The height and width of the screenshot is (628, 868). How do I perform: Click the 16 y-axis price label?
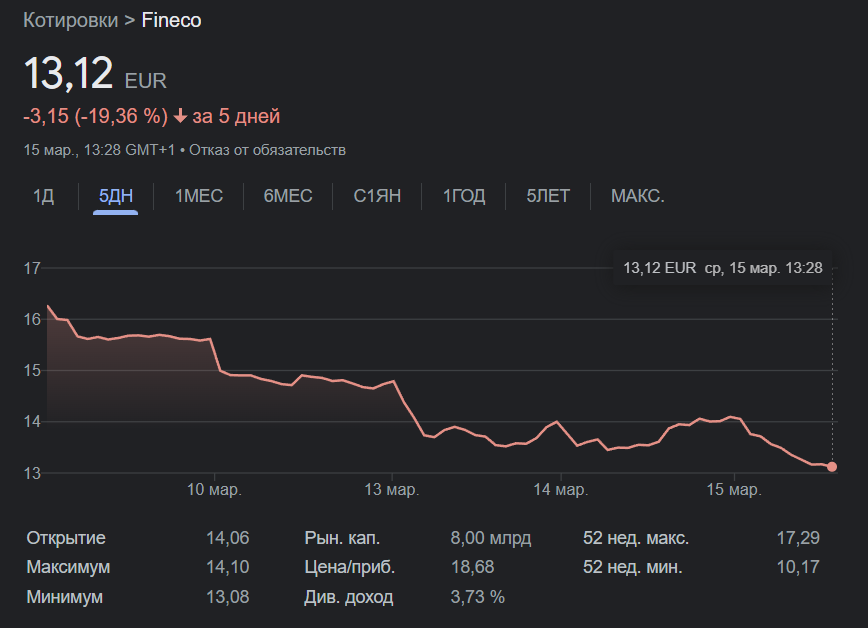(32, 320)
